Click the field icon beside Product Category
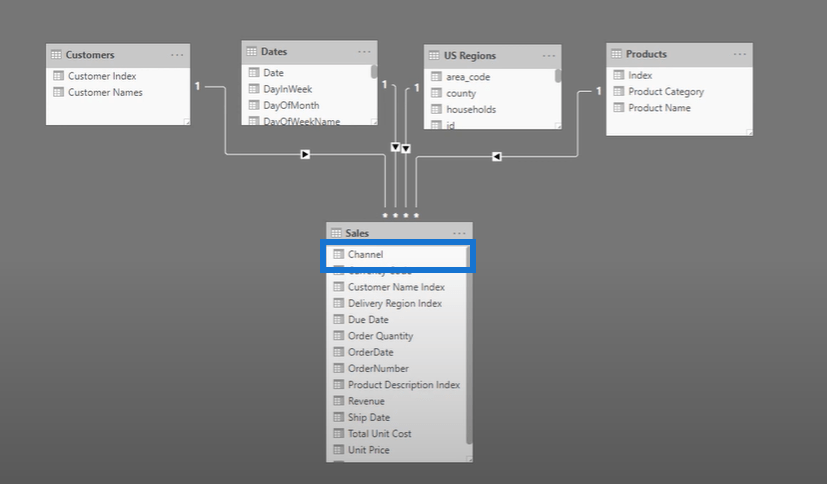 tap(618, 92)
